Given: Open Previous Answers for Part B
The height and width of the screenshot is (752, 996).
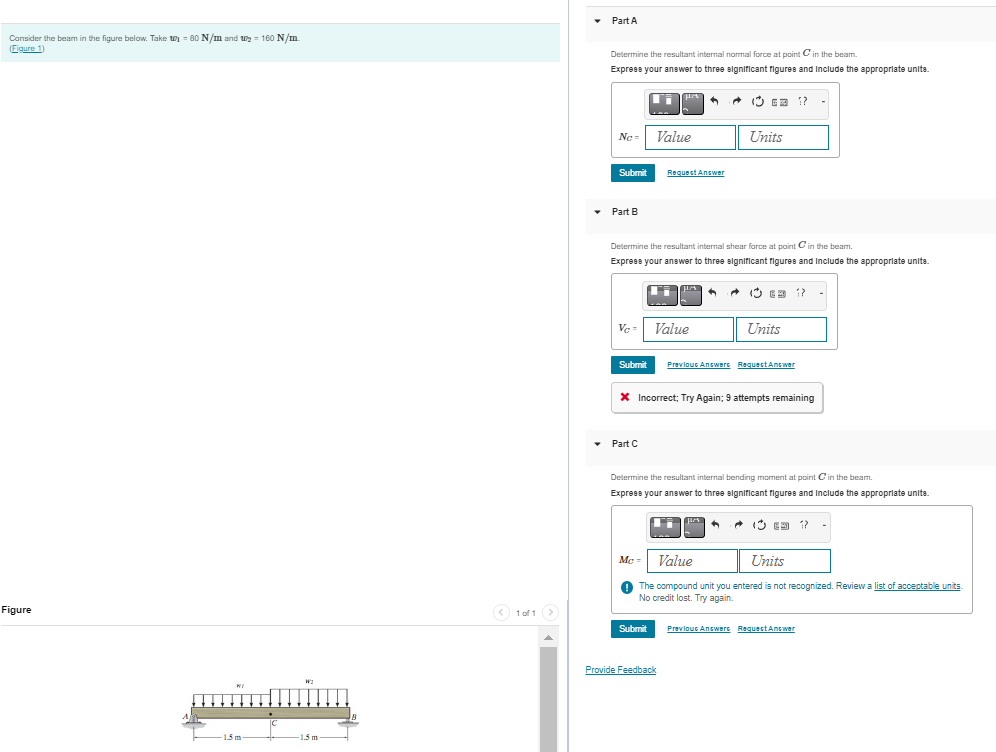Looking at the screenshot, I should pos(699,365).
